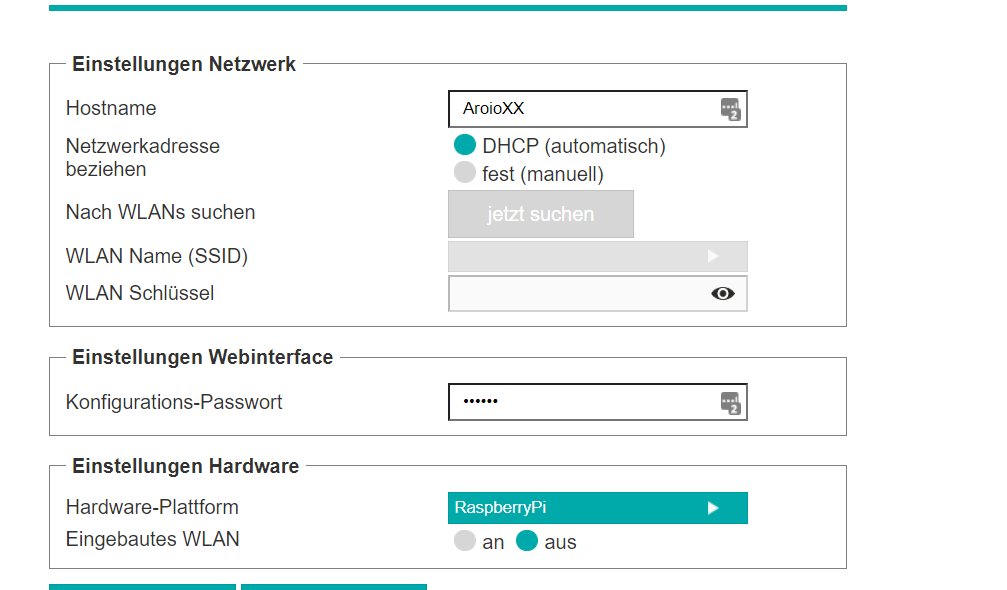Click the 'Hardware-Plattform' label text
Viewport: 1007px width, 590px height.
coord(152,507)
